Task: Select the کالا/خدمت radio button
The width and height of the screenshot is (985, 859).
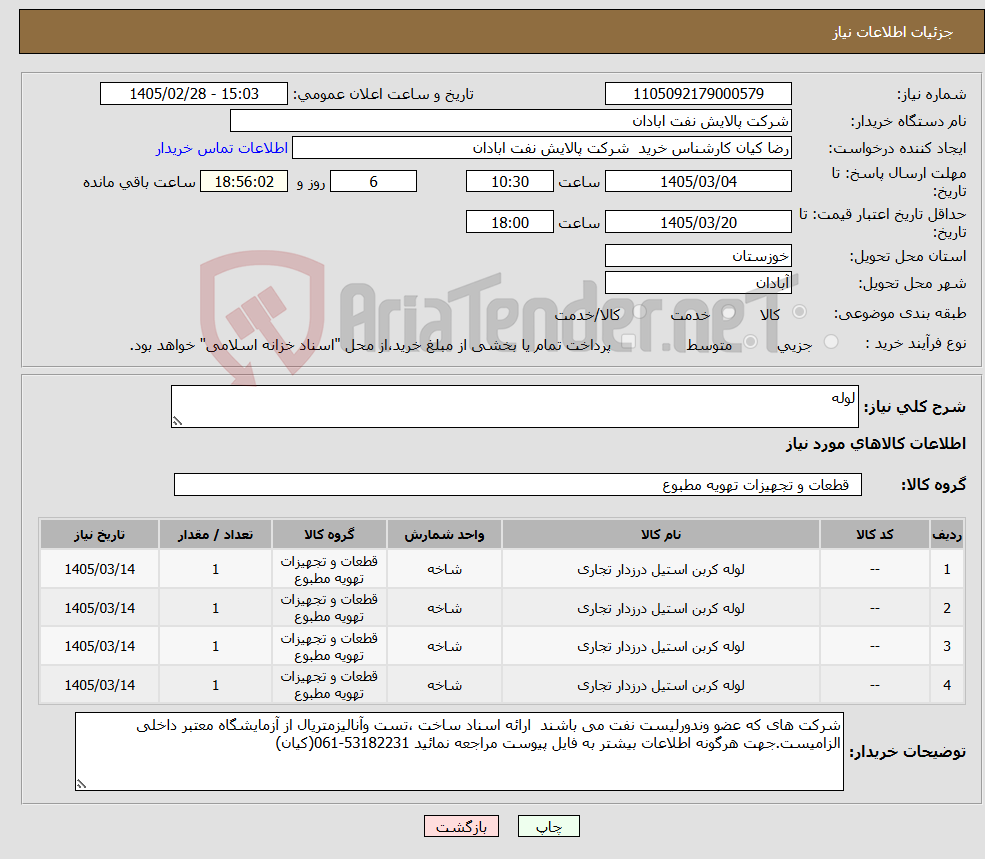Action: coord(639,312)
